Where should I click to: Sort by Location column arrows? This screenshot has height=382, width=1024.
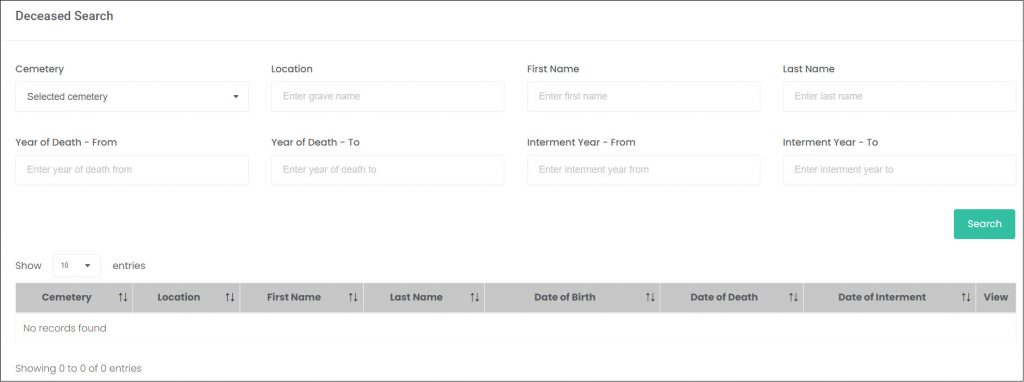(230, 298)
